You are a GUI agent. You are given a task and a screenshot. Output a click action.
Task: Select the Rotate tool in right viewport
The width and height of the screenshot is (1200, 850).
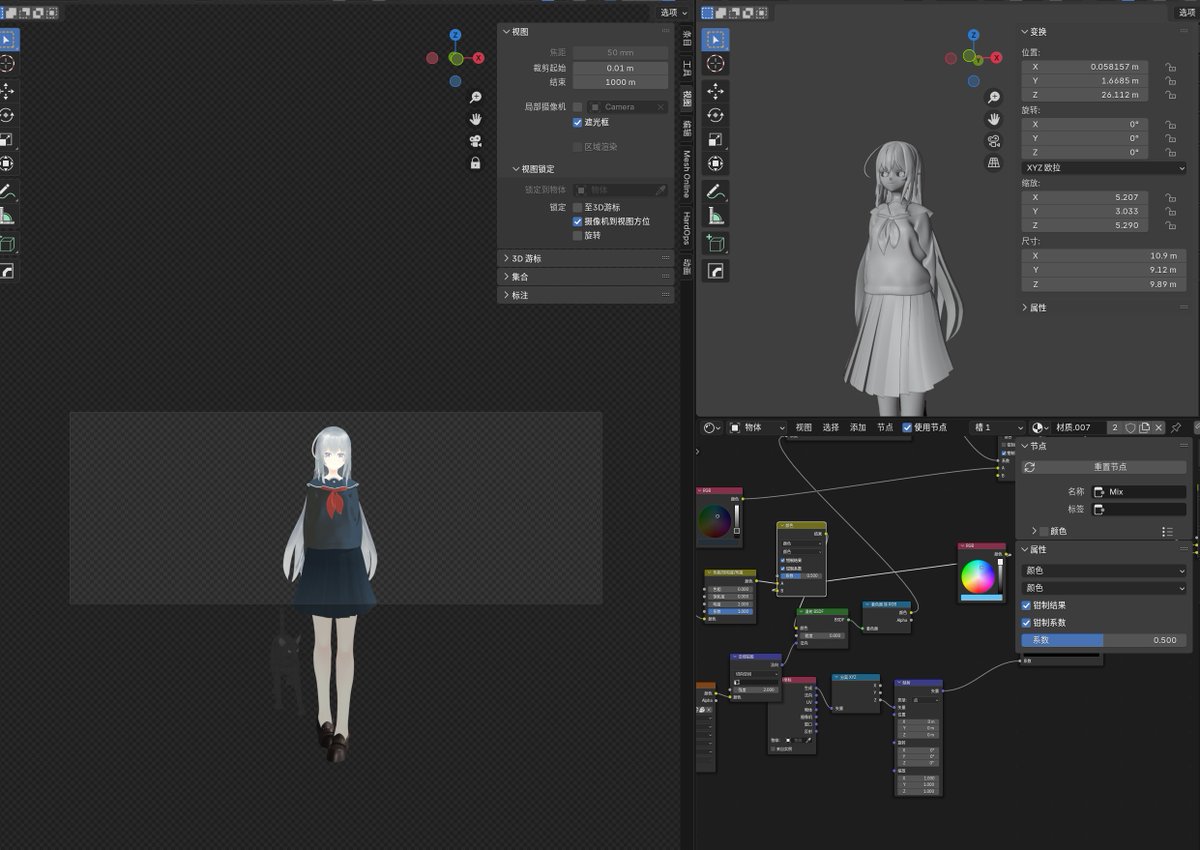pyautogui.click(x=715, y=115)
